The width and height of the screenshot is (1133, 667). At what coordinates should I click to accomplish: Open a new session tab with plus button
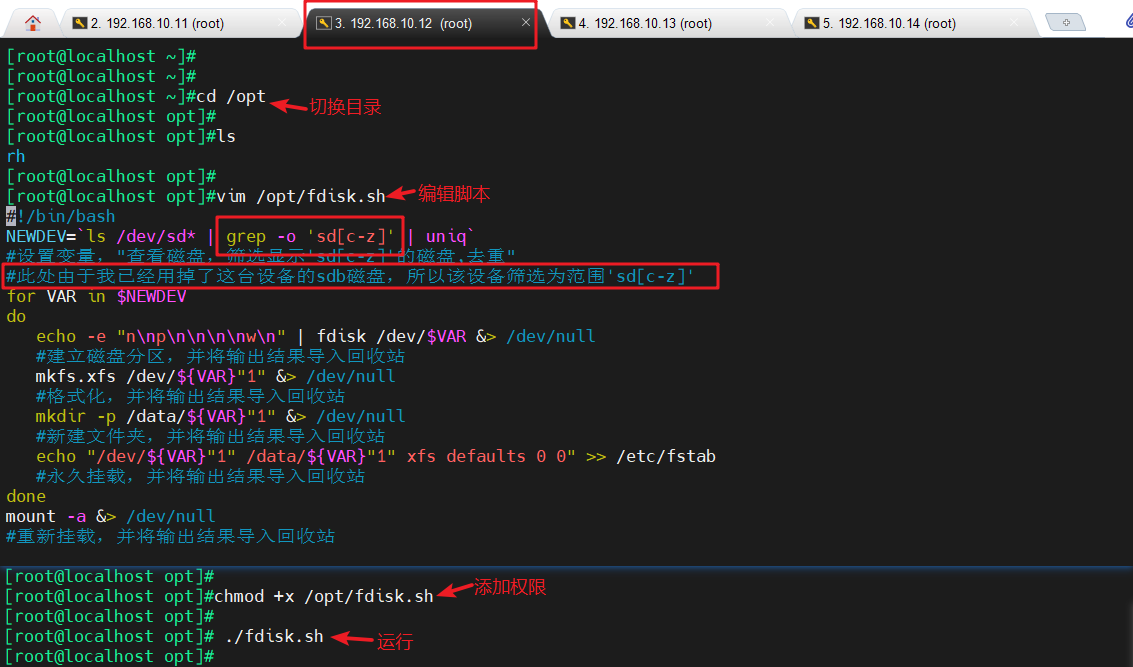pos(1066,22)
